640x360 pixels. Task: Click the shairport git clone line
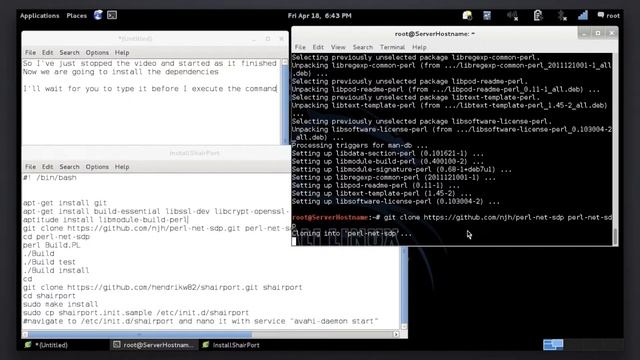point(162,287)
